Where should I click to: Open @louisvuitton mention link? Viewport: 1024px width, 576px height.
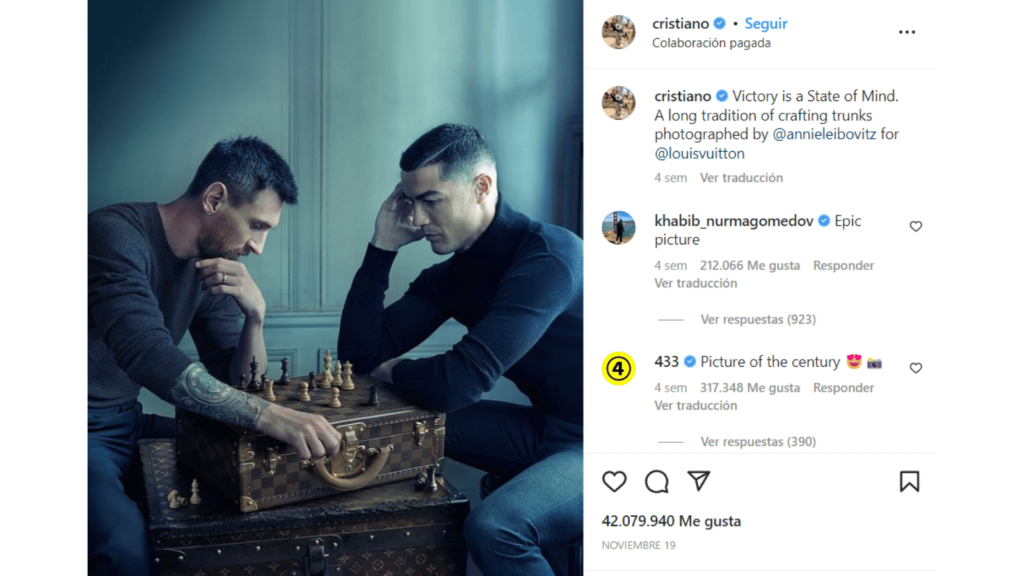pos(699,153)
